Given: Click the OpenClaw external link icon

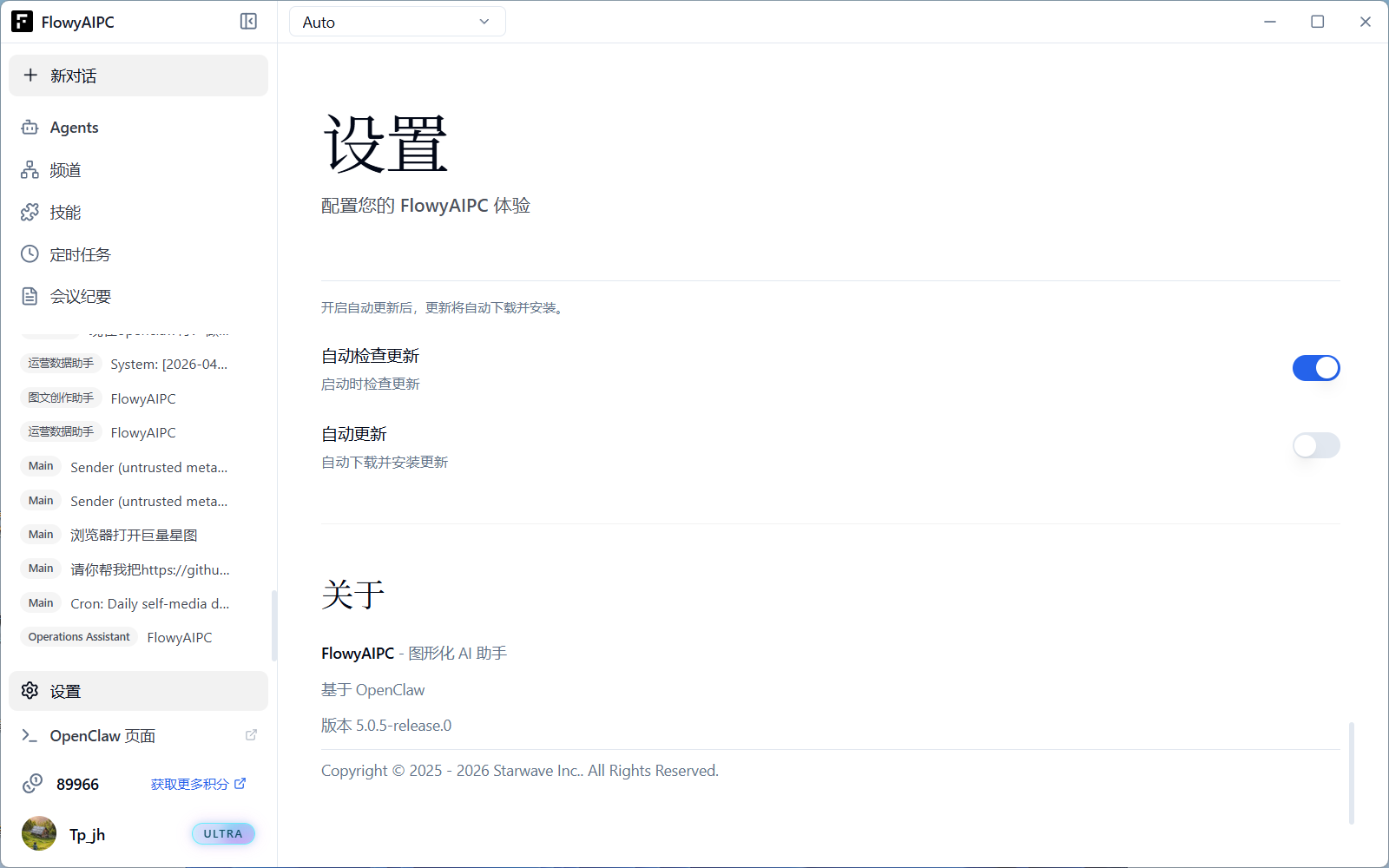Looking at the screenshot, I should (251, 735).
